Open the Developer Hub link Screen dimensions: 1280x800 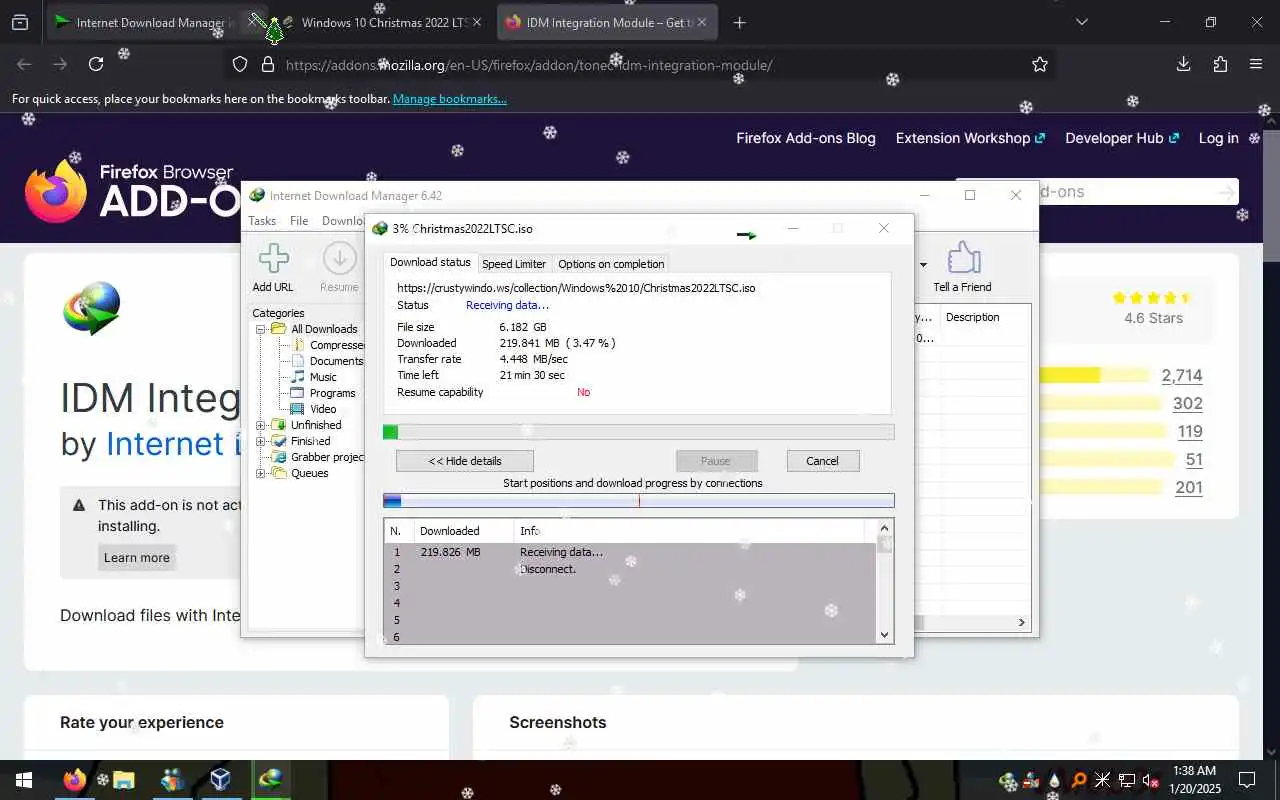pos(1122,138)
